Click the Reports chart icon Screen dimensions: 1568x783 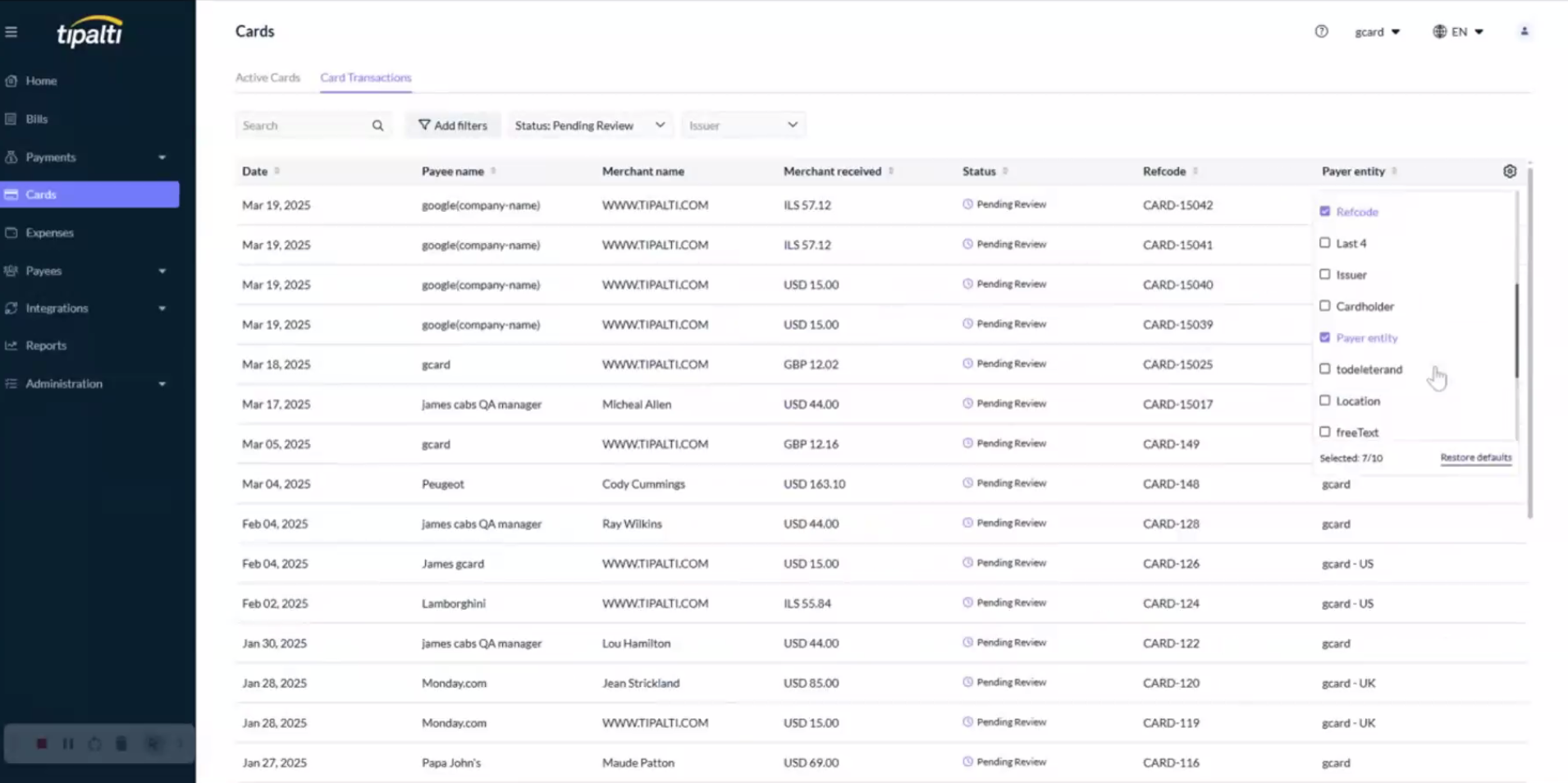[x=11, y=346]
